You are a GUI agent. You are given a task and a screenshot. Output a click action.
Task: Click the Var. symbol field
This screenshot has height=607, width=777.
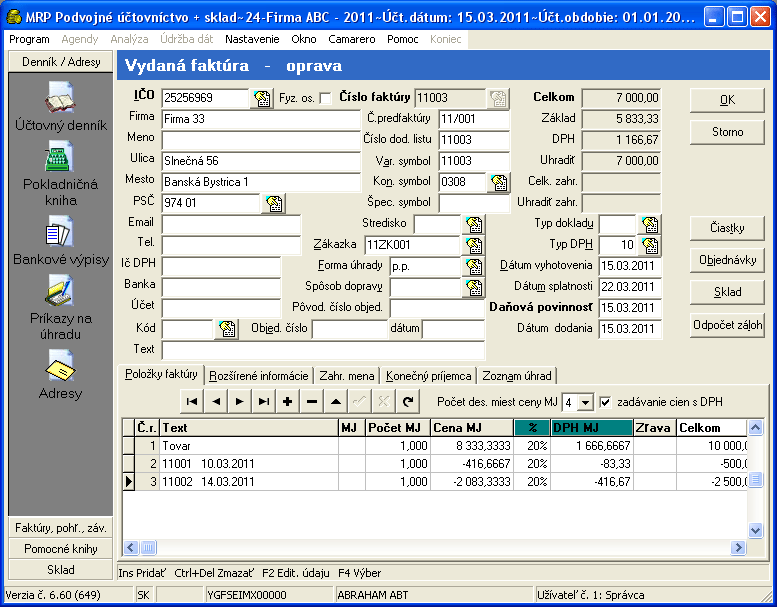pyautogui.click(x=474, y=161)
